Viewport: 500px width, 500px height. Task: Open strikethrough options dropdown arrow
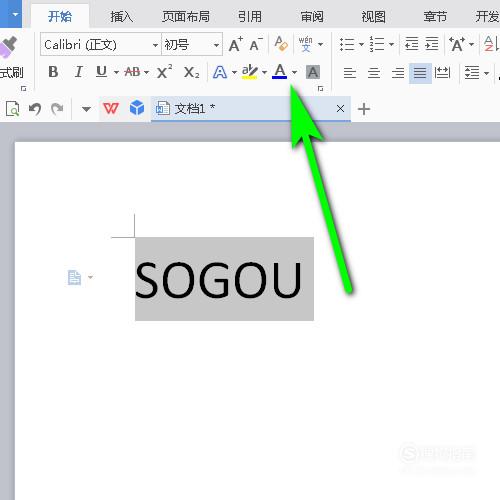146,72
